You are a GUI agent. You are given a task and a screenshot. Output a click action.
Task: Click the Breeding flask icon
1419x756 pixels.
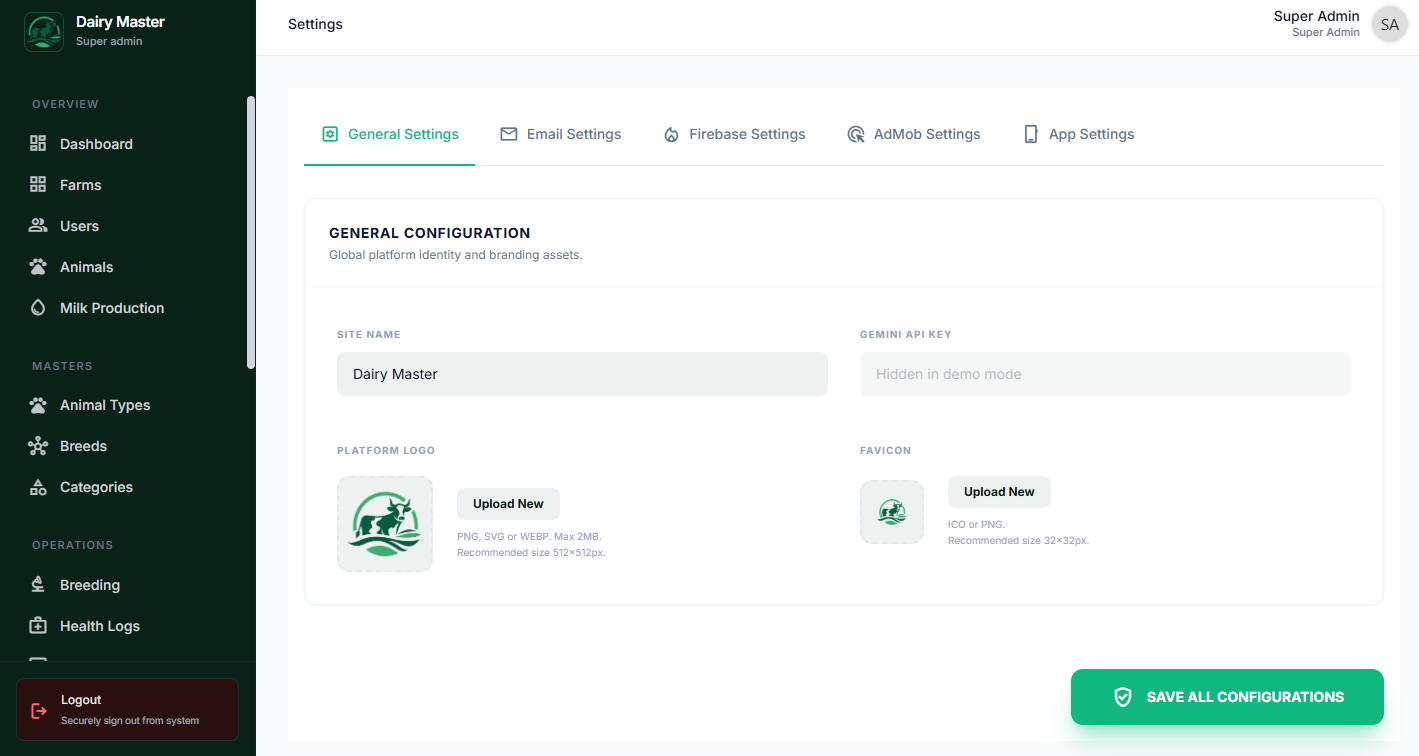tap(38, 584)
